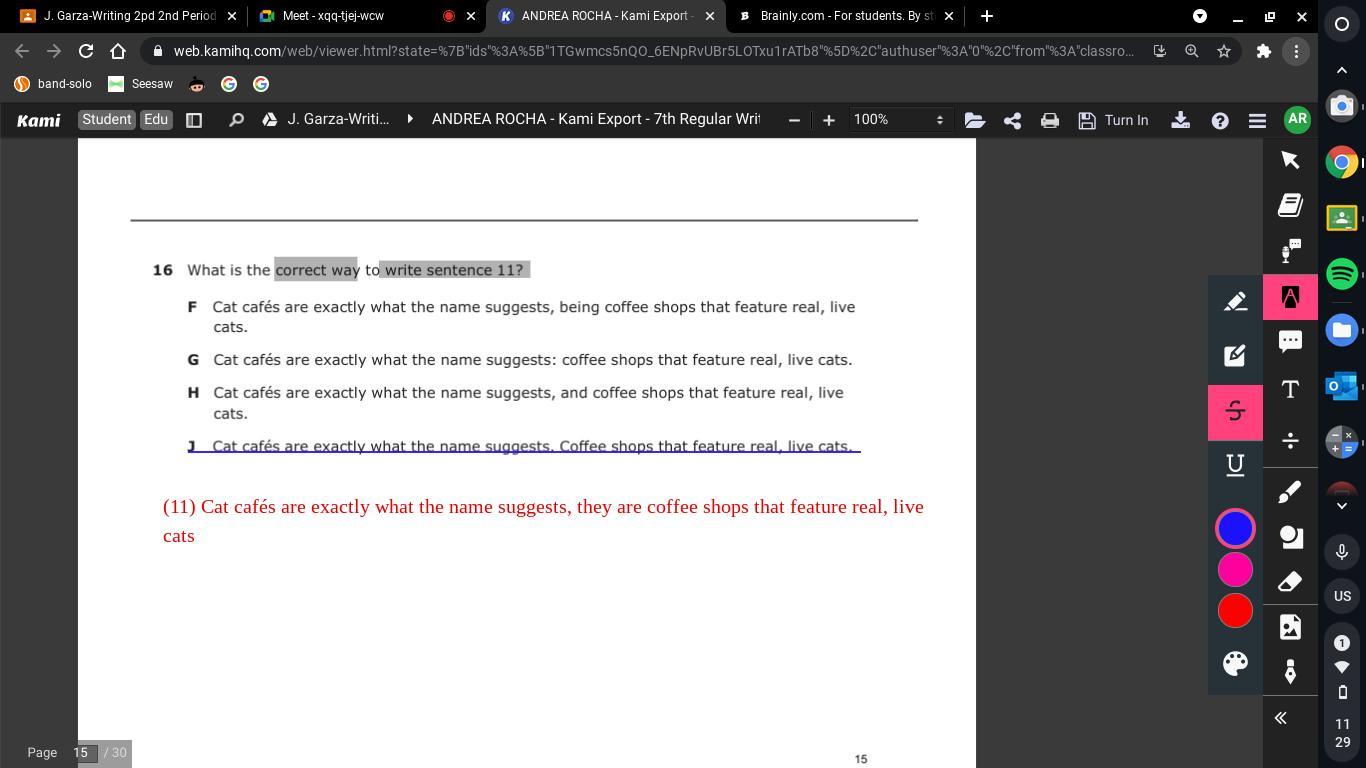This screenshot has height=768, width=1366.
Task: Select the shapes tool
Action: [1290, 537]
